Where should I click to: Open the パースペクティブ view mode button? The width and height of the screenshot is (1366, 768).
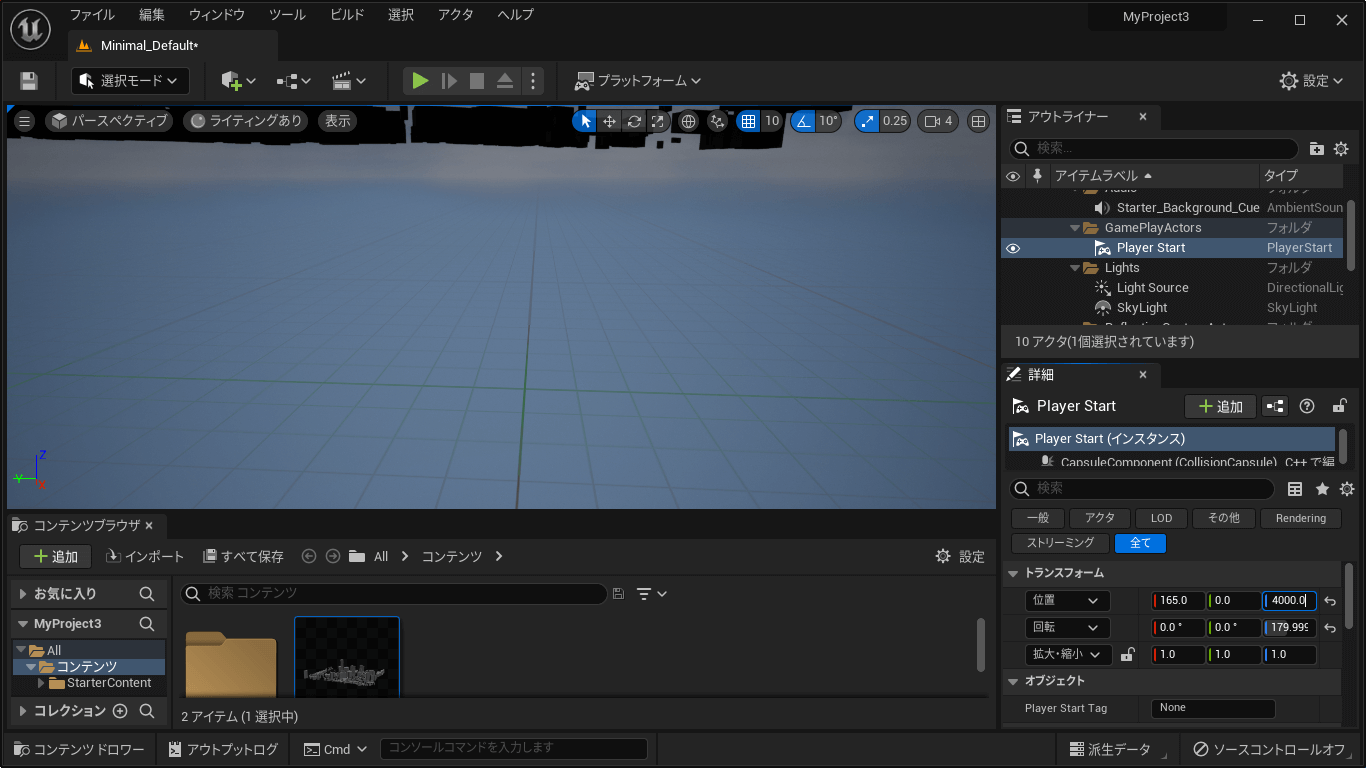point(109,121)
